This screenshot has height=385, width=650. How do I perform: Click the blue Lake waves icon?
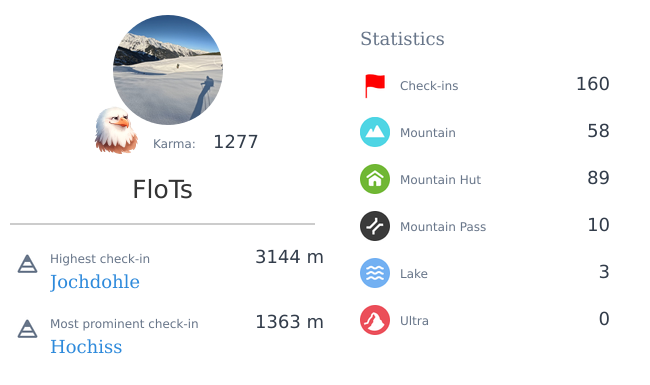click(375, 273)
